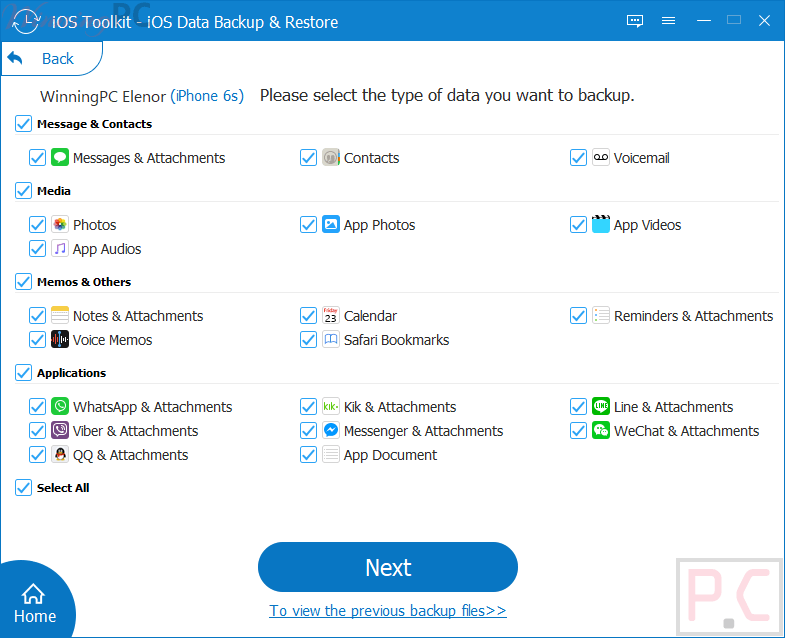This screenshot has height=638, width=785.
Task: Click the Back arrow icon
Action: tap(15, 58)
